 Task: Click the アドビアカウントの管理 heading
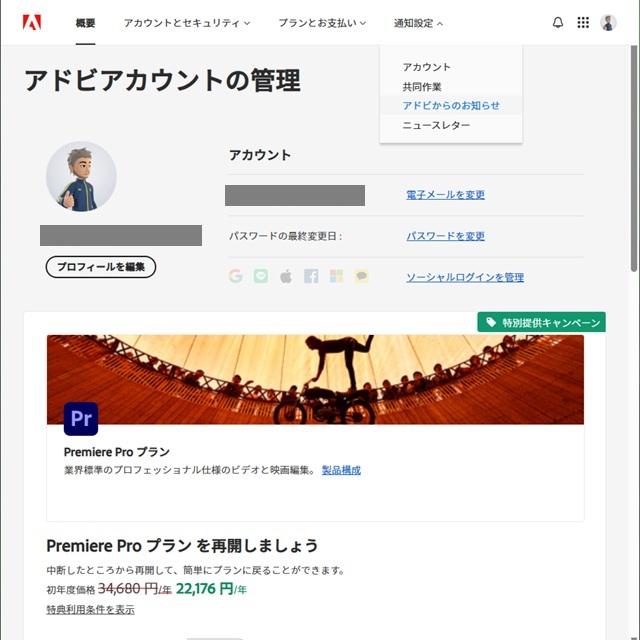(x=162, y=80)
